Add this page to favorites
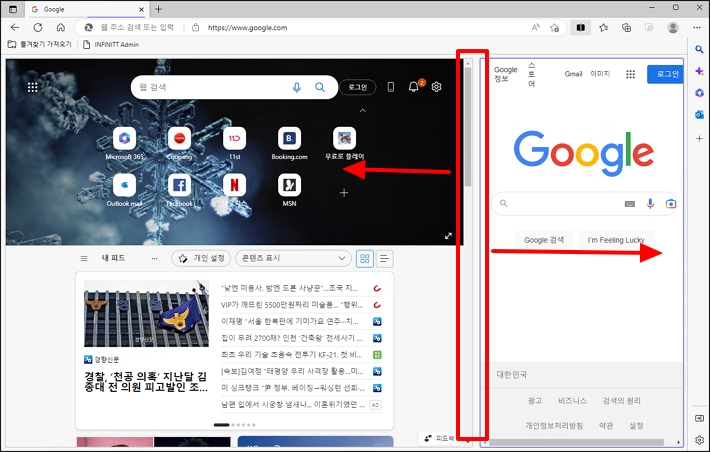Viewport: 710px width, 452px height. [x=555, y=28]
